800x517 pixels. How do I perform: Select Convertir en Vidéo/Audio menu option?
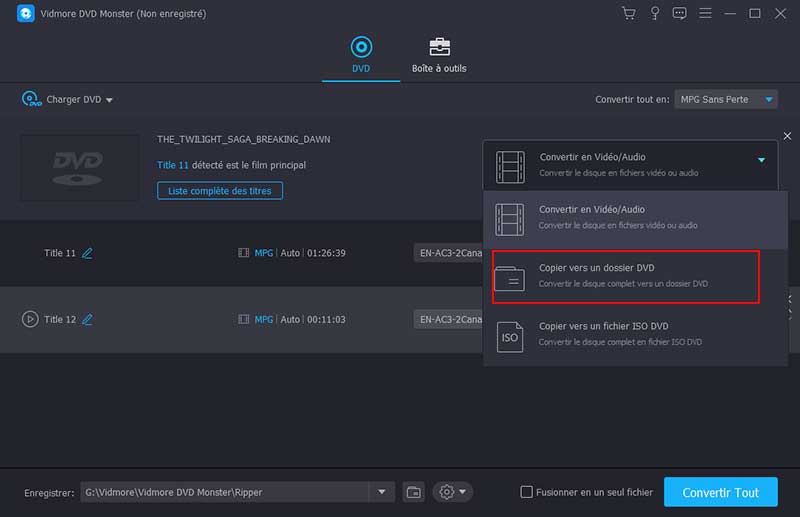(x=635, y=218)
